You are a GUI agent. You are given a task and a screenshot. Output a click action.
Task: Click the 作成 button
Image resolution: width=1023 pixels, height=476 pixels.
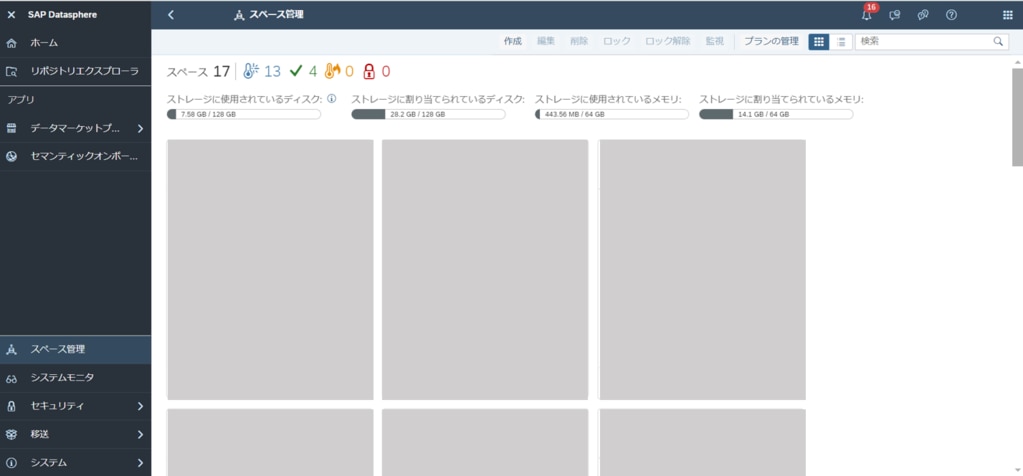click(x=512, y=42)
